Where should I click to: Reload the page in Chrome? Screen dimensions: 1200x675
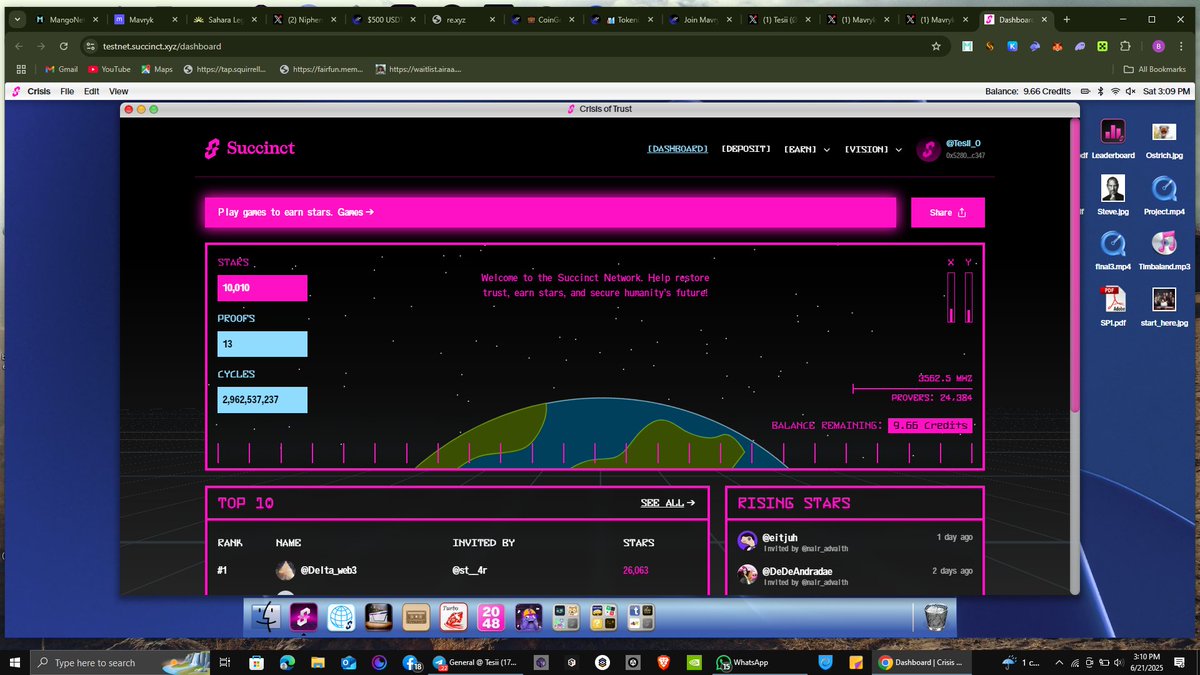click(x=64, y=46)
